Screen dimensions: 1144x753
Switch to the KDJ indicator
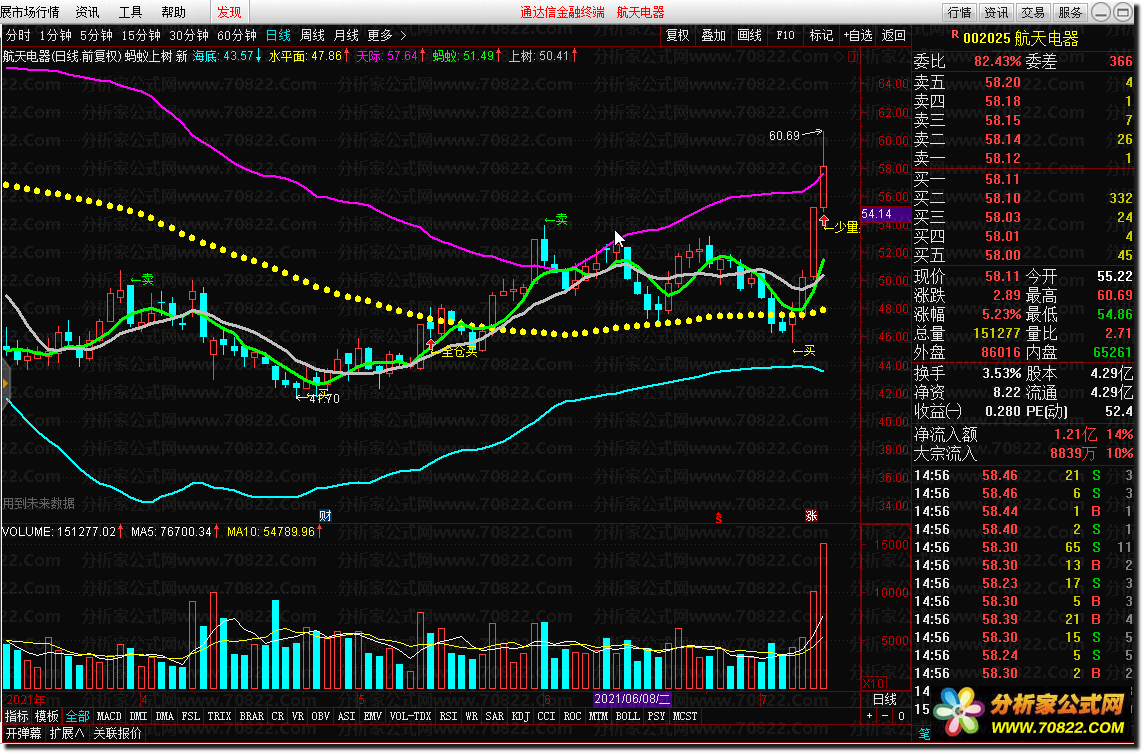click(520, 717)
